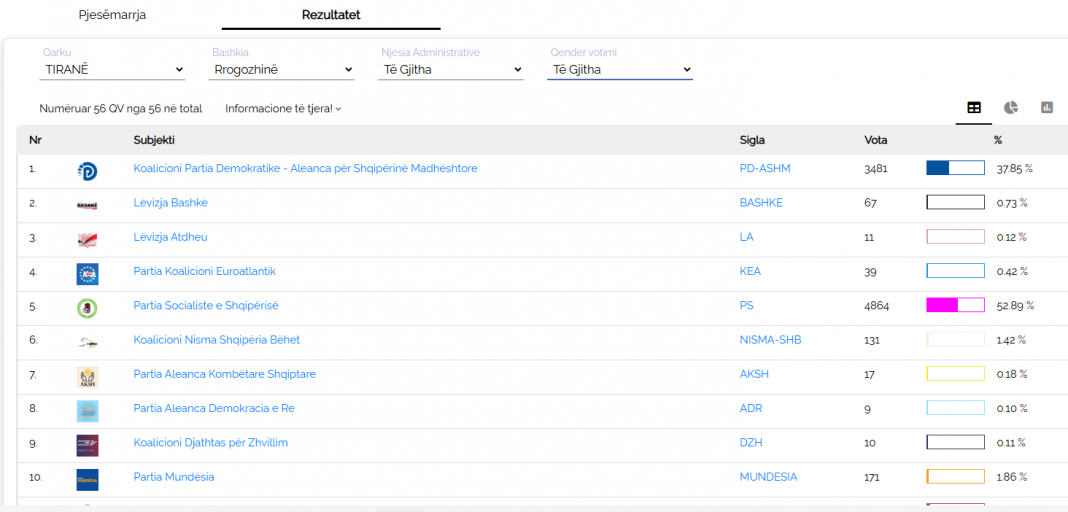
Task: Click the Mundësia orange percentage bar
Action: point(955,477)
